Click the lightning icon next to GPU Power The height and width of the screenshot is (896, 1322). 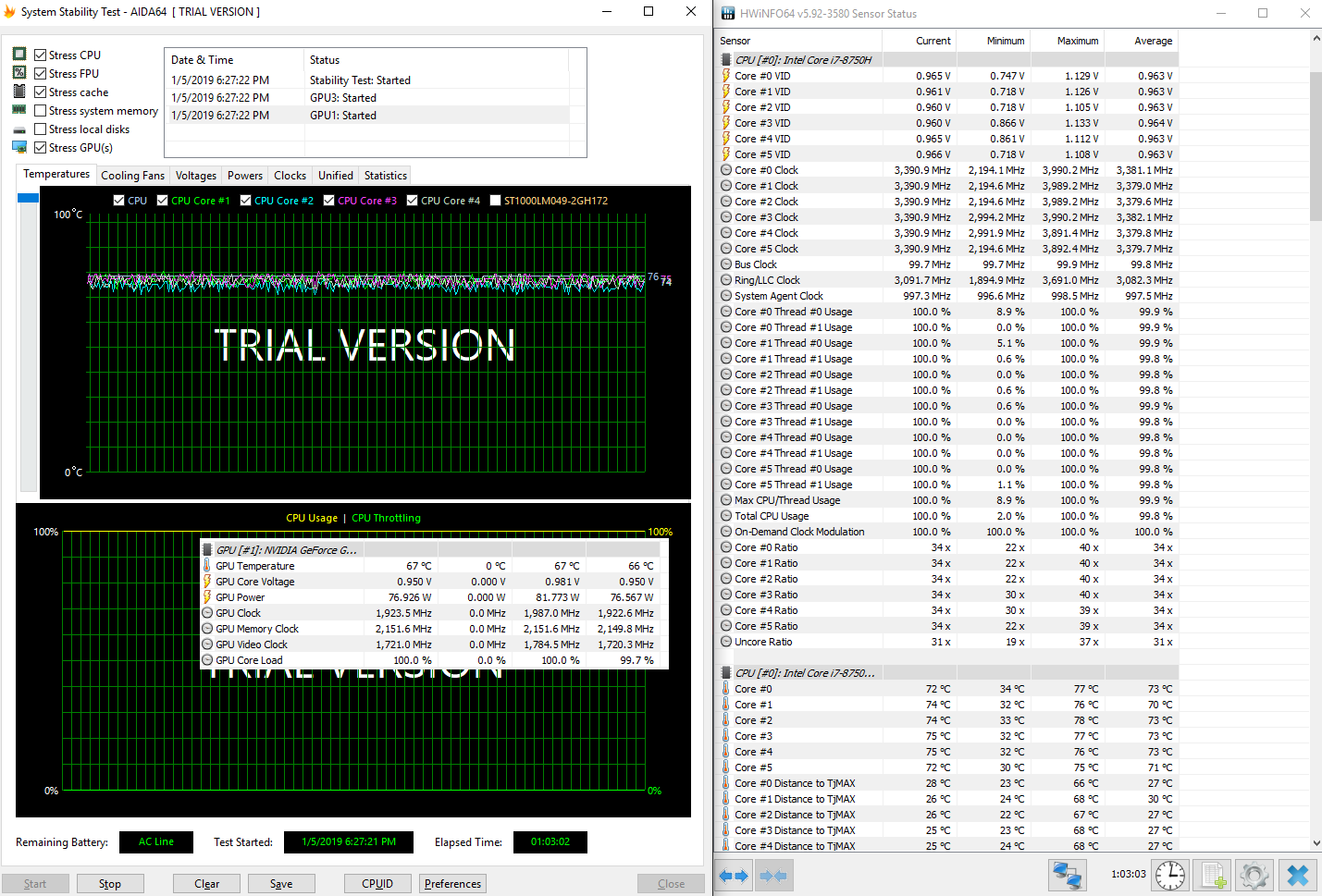point(207,597)
